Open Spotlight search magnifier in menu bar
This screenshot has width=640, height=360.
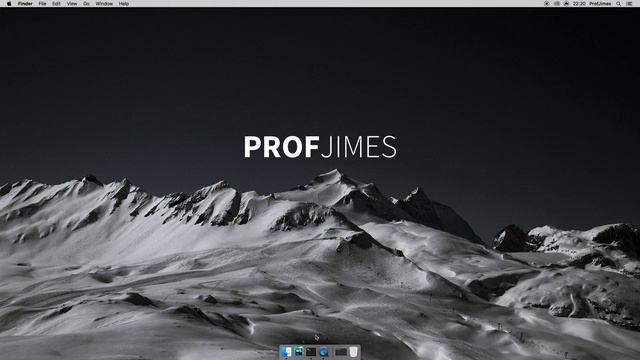(x=619, y=4)
